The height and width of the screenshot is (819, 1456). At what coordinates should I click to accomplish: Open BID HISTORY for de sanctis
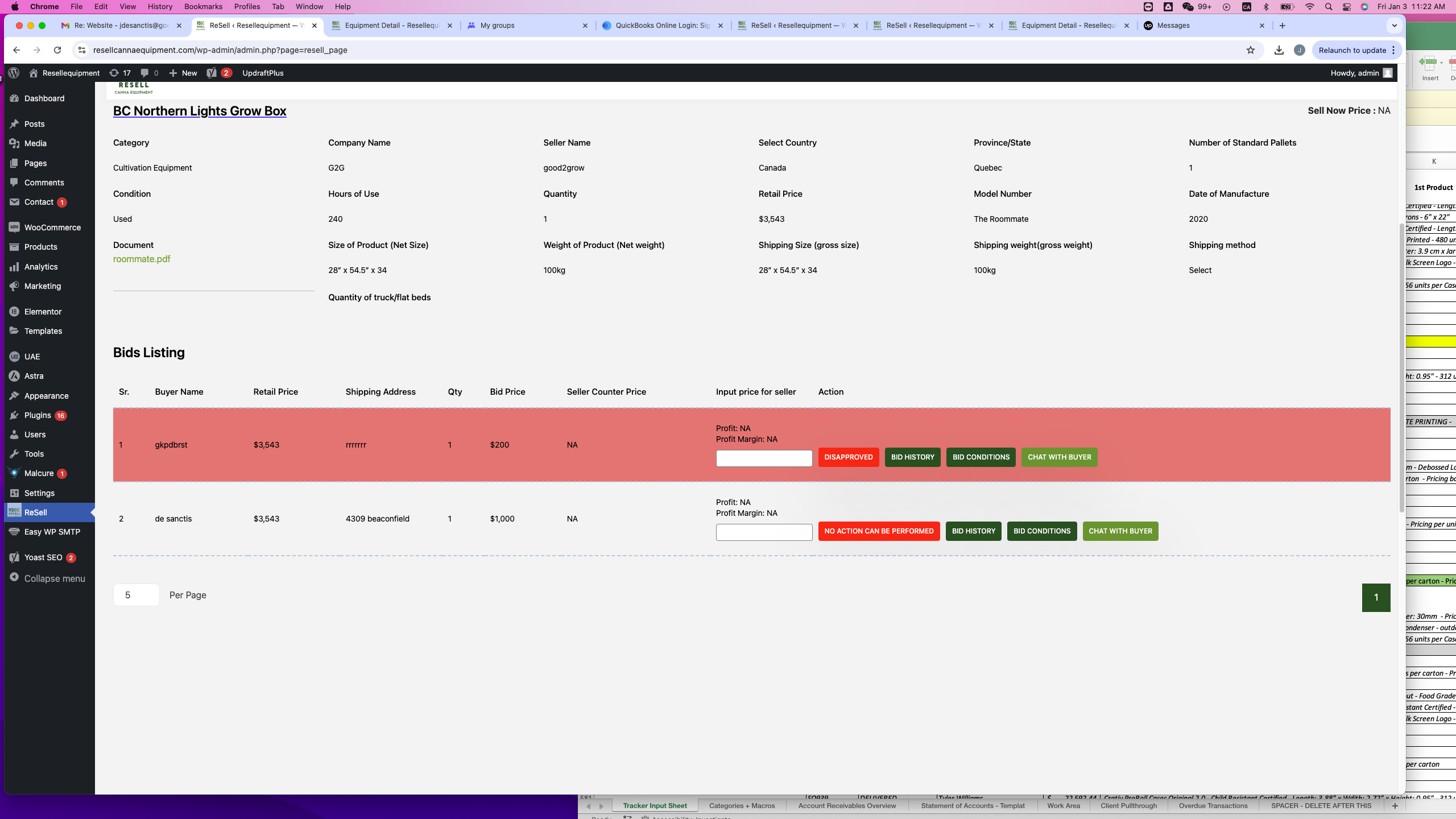974,531
